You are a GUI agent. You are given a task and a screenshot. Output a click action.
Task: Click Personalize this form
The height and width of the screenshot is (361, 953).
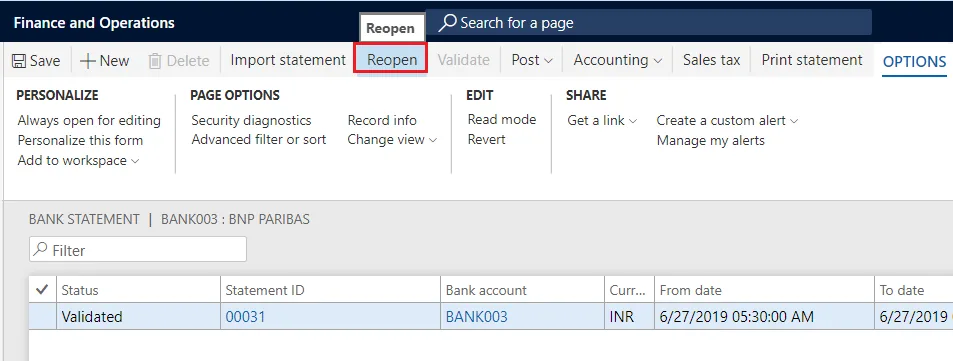pos(80,140)
